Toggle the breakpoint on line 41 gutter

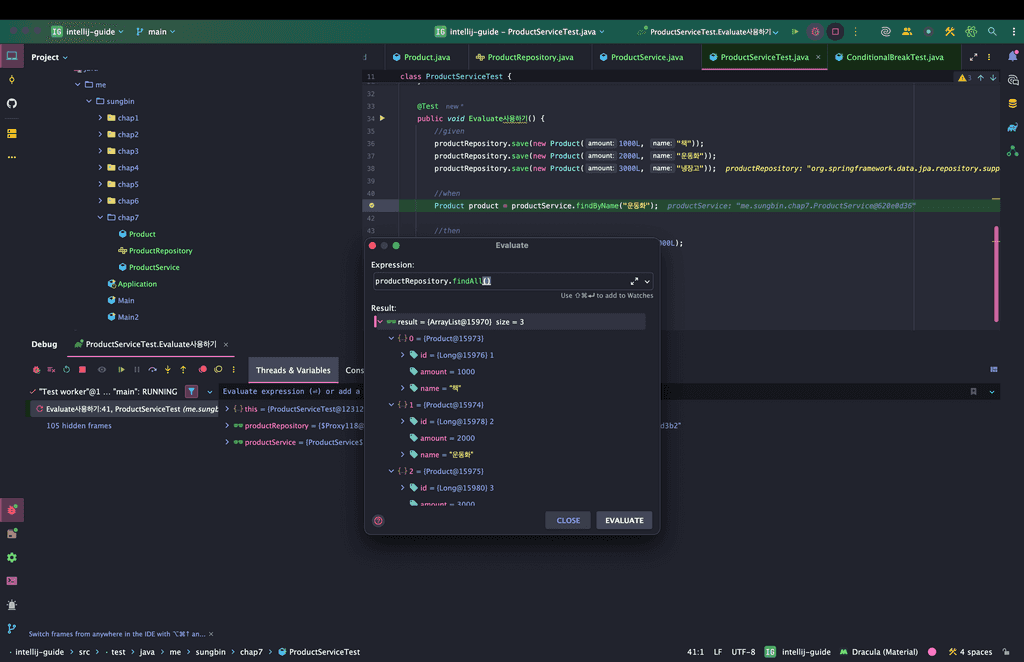tap(372, 205)
